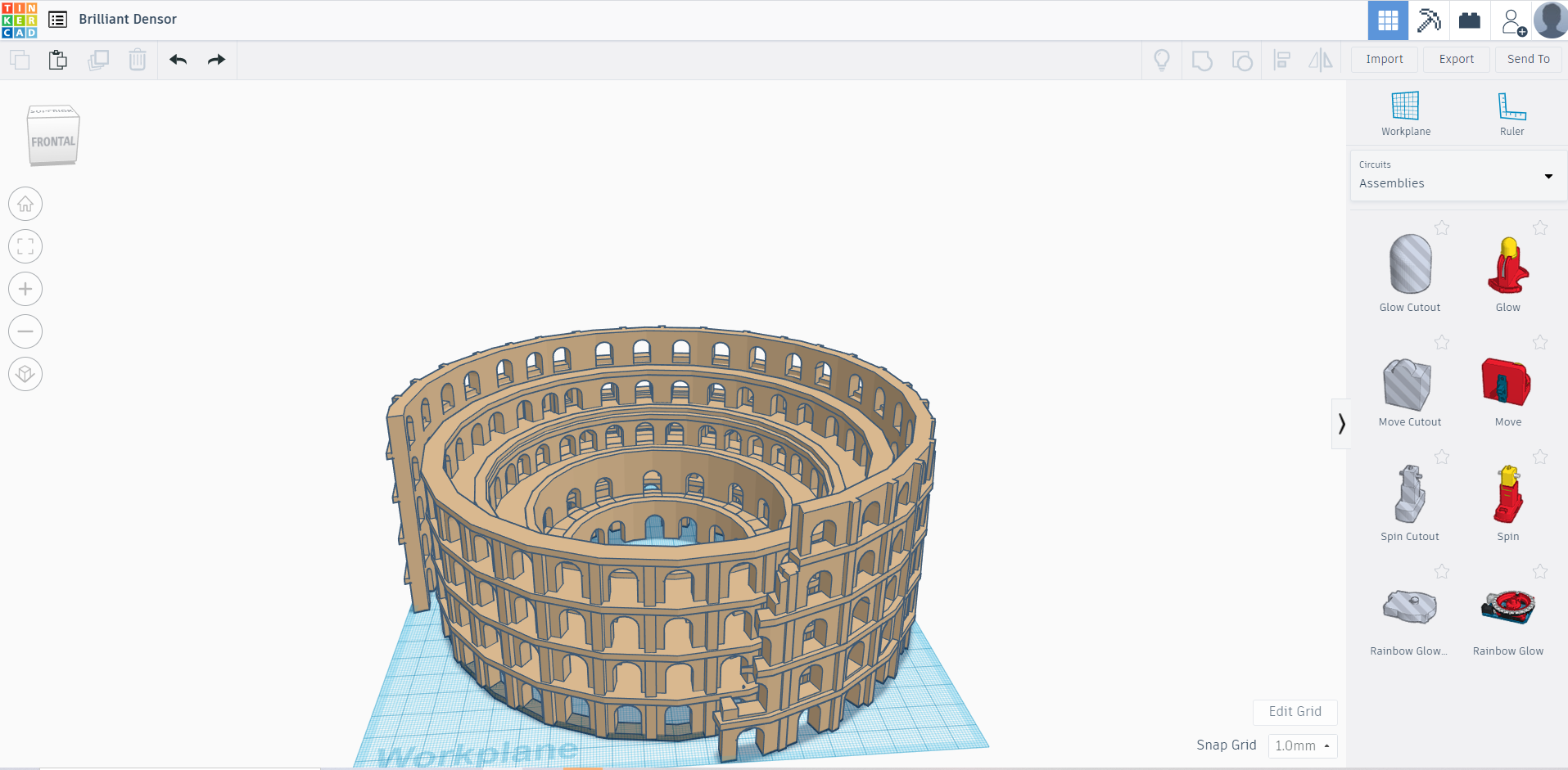Click the Fit all in view button
Screen dimensions: 1568x770
25,246
